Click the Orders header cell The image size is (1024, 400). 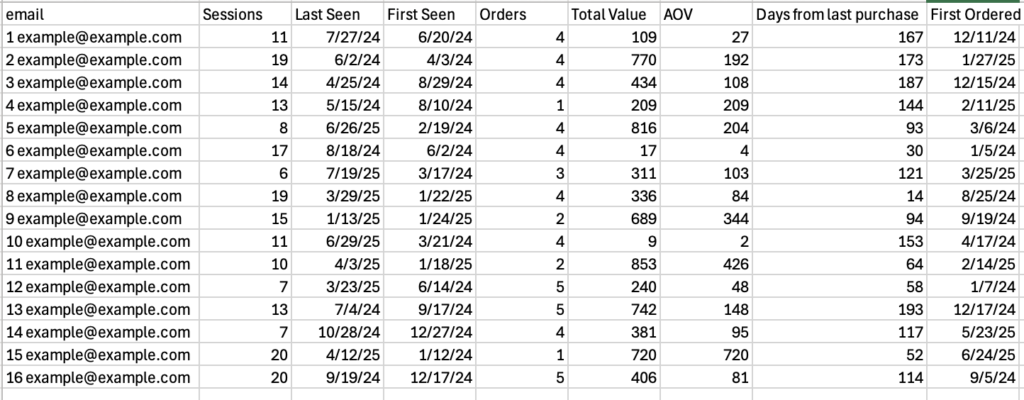(522, 14)
